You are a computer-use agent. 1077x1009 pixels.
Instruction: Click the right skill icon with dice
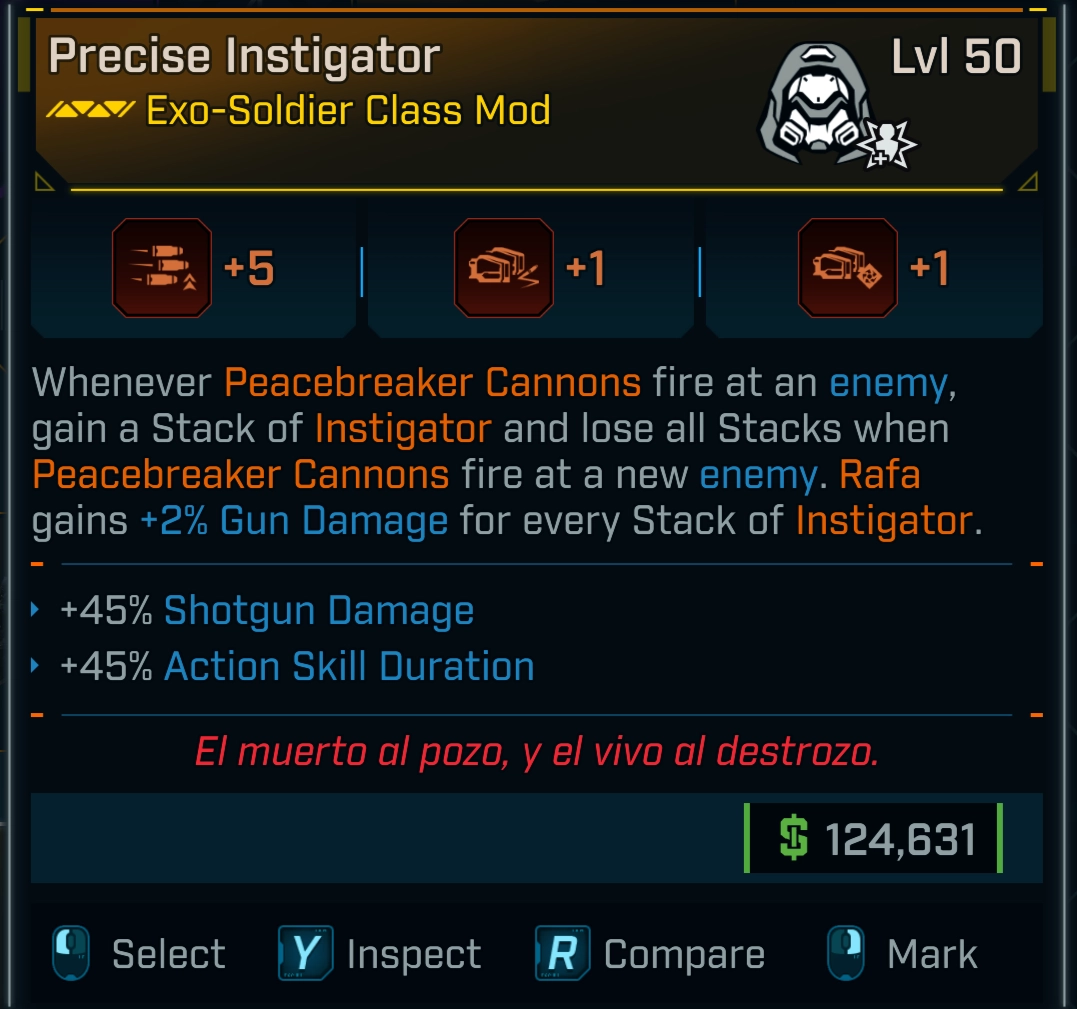[x=847, y=268]
